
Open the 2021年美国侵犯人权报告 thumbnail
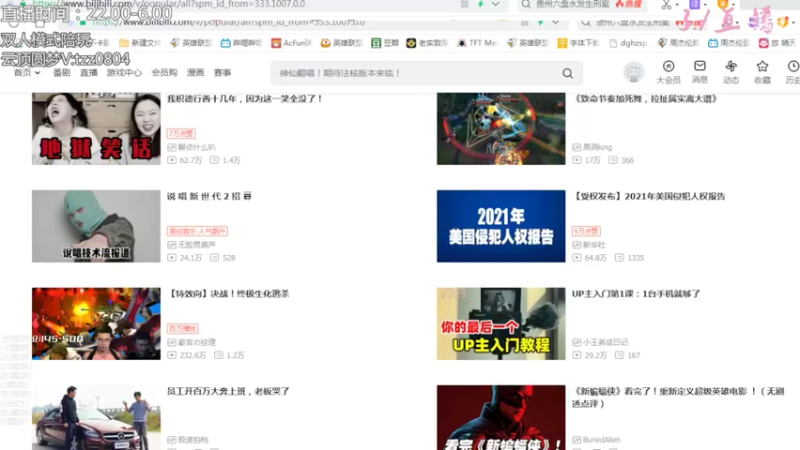(x=501, y=226)
